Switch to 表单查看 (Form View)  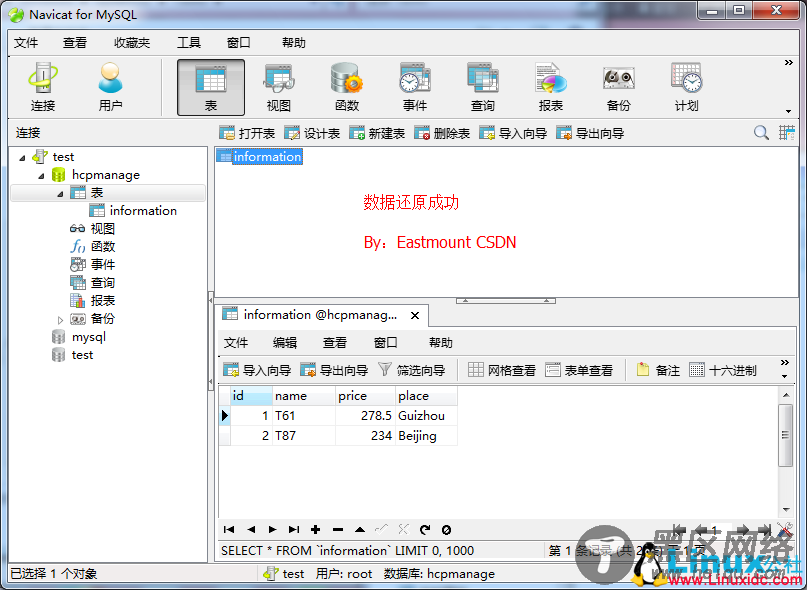tap(579, 370)
